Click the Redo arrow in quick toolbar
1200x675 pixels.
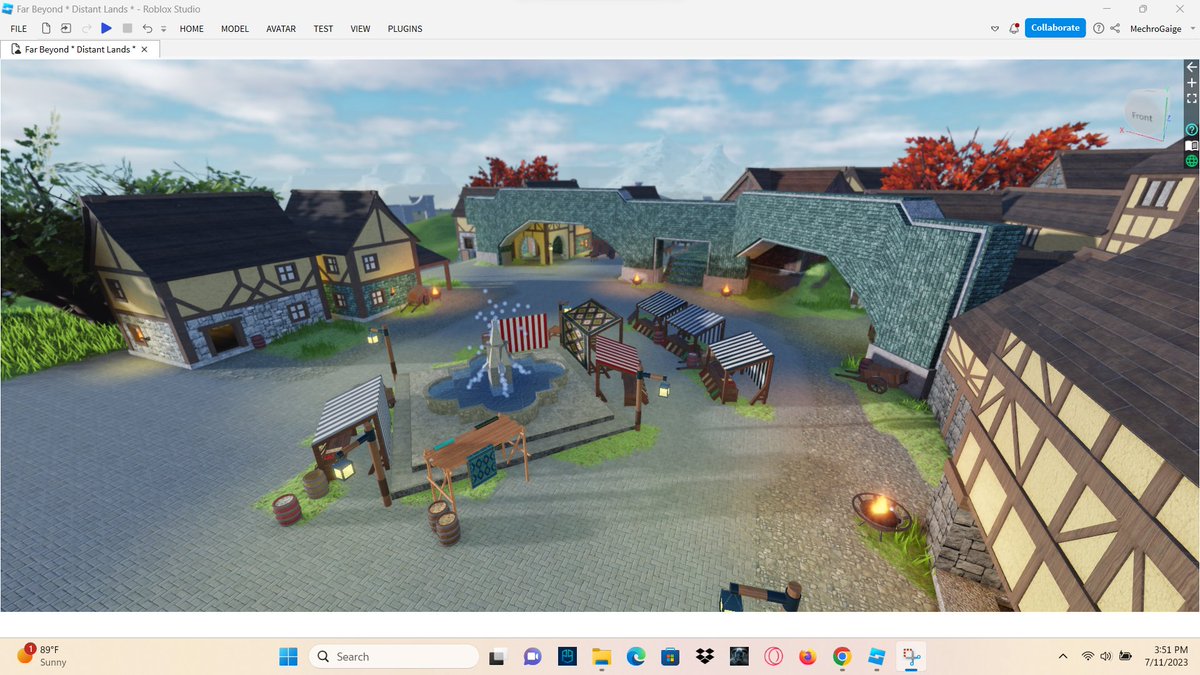pos(86,29)
